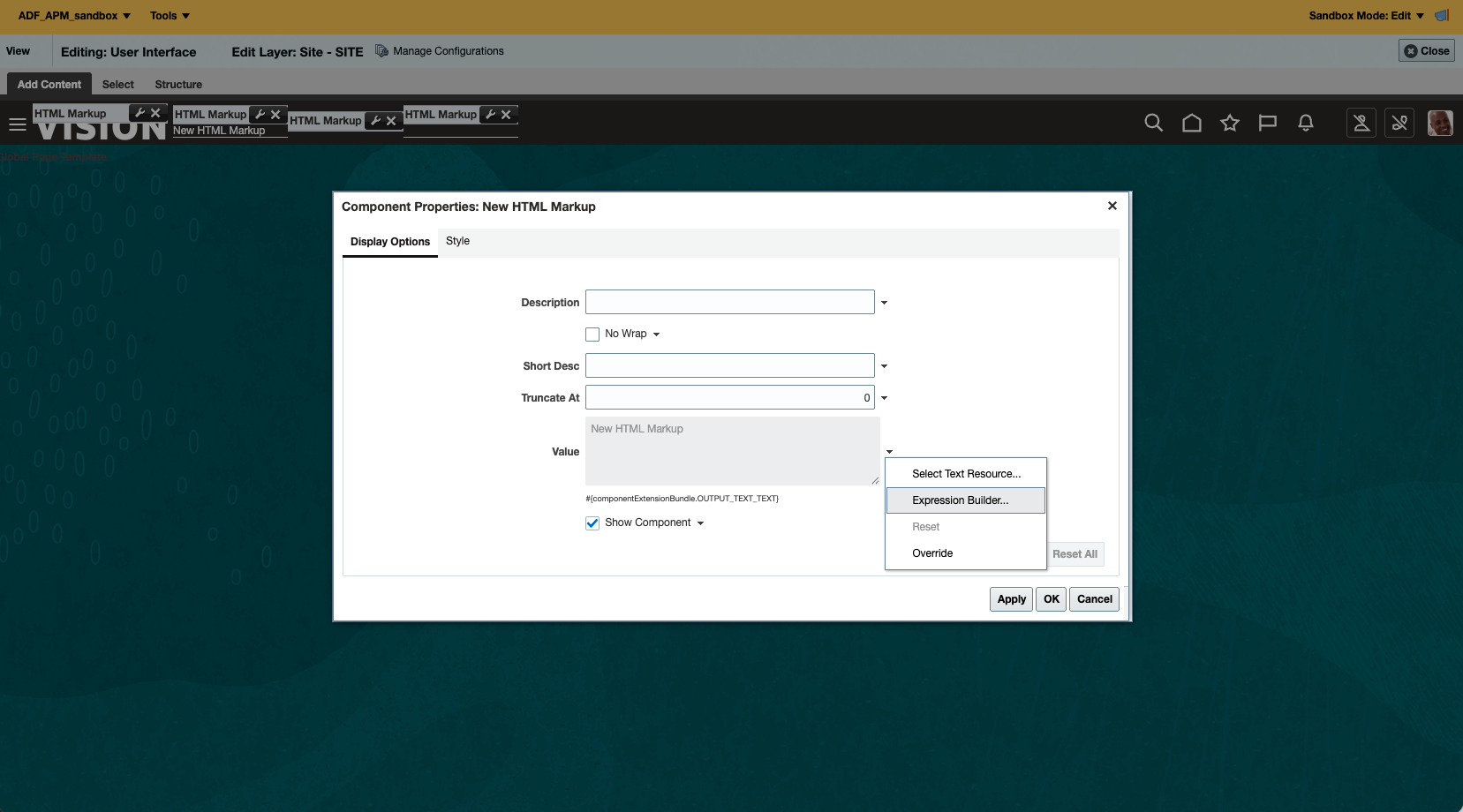Choose Expression Builder from the menu

click(961, 500)
